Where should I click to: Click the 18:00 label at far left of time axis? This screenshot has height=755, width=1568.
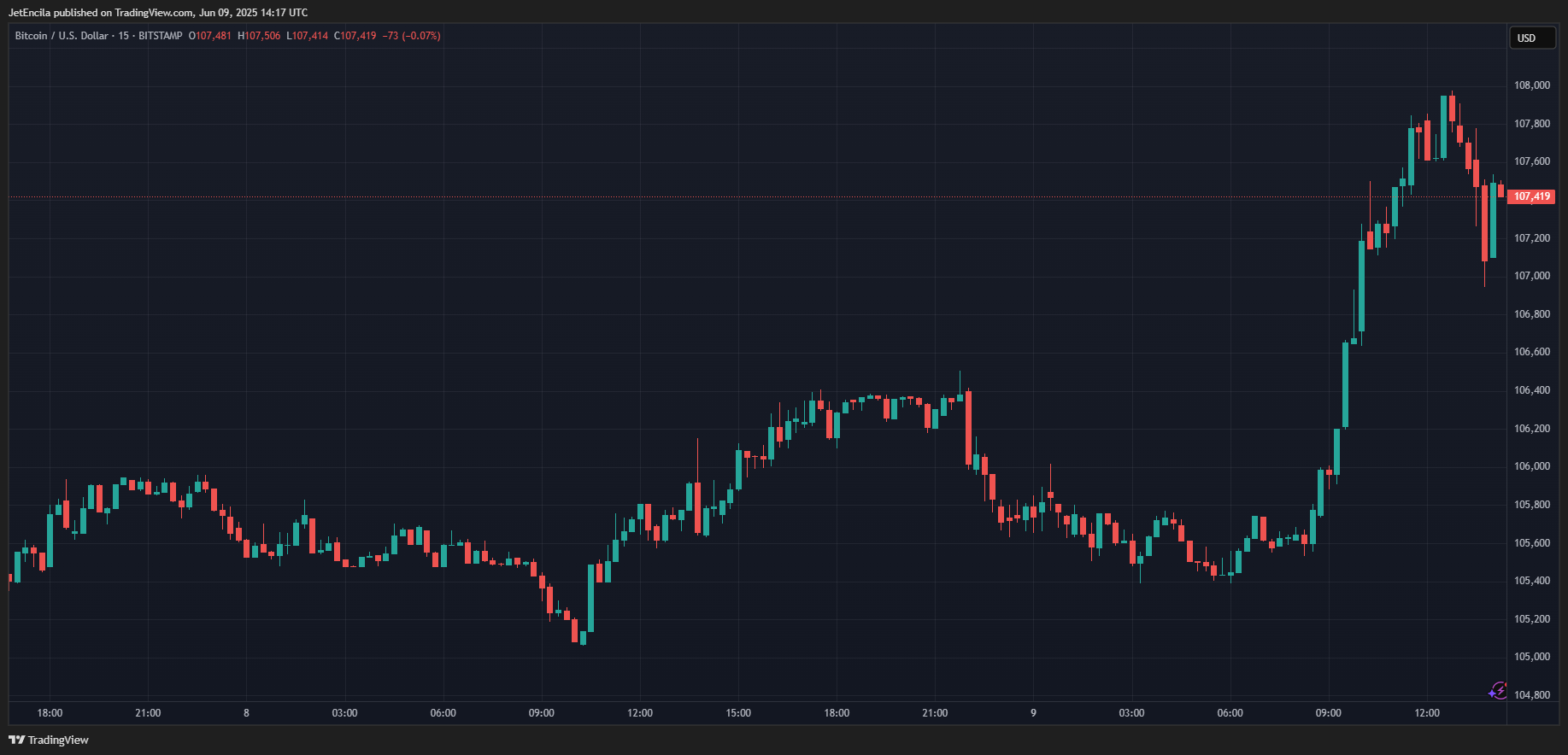pyautogui.click(x=50, y=713)
